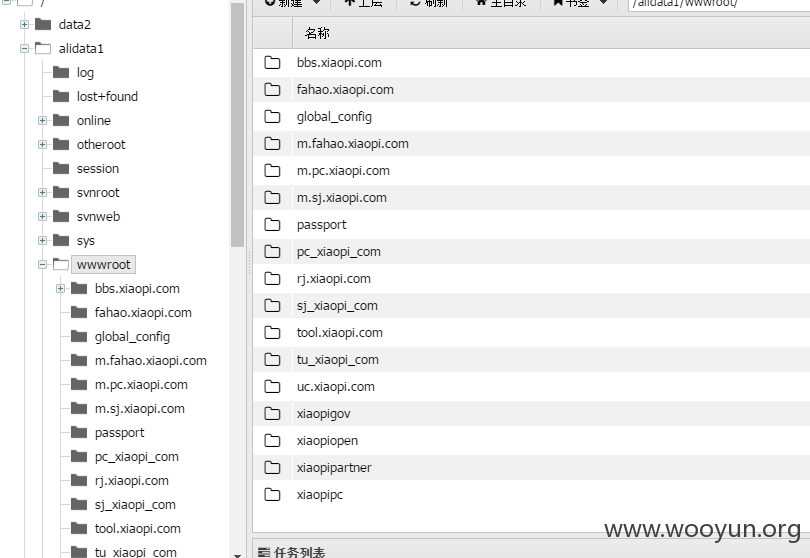Expand the sys tree node
Screen dimensions: 810x558
[42, 240]
